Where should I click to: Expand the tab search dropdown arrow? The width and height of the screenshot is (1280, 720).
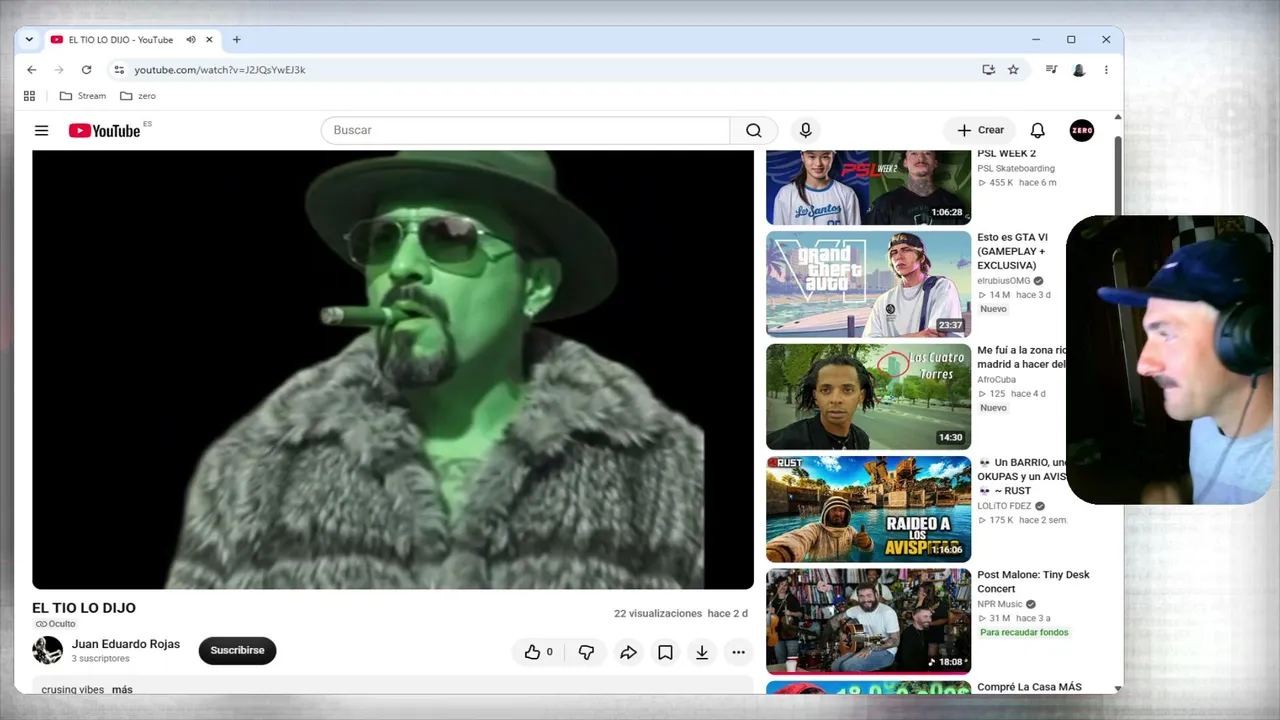click(x=29, y=40)
